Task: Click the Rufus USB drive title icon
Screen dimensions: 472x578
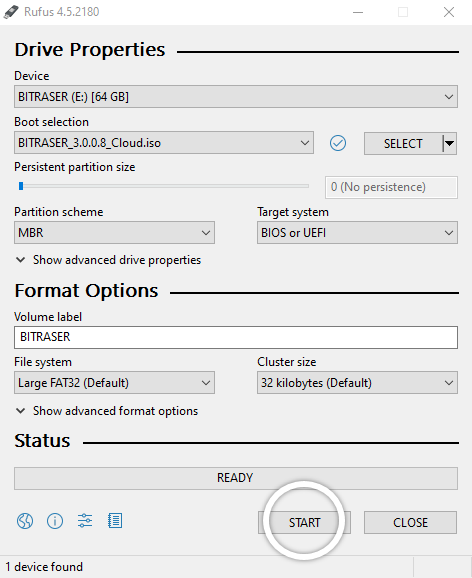Action: (x=11, y=12)
